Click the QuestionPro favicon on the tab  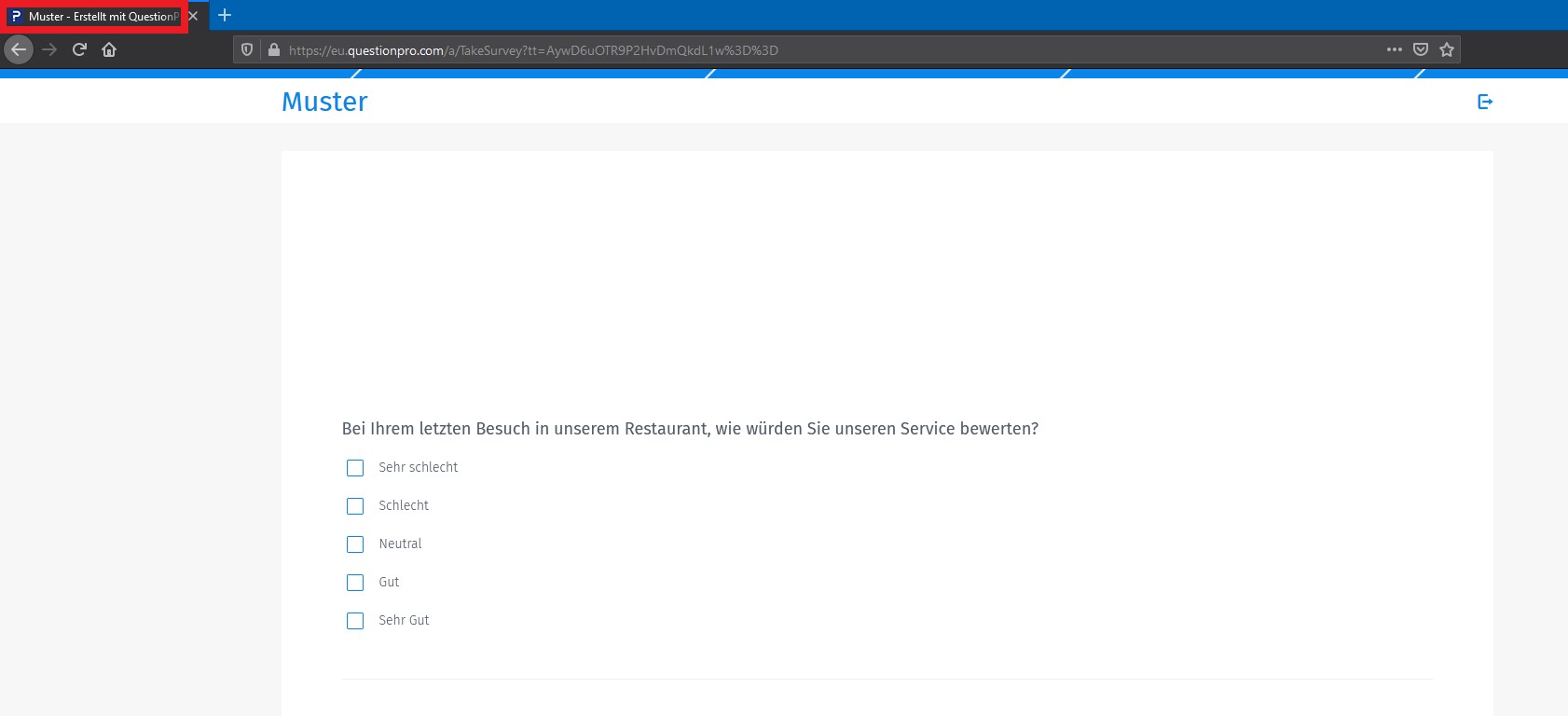click(x=16, y=16)
